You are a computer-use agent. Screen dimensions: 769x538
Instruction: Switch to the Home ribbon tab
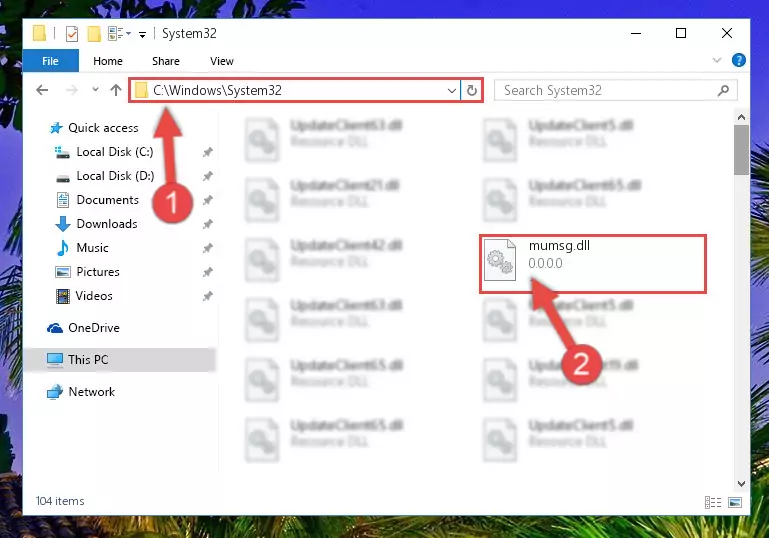pyautogui.click(x=108, y=61)
